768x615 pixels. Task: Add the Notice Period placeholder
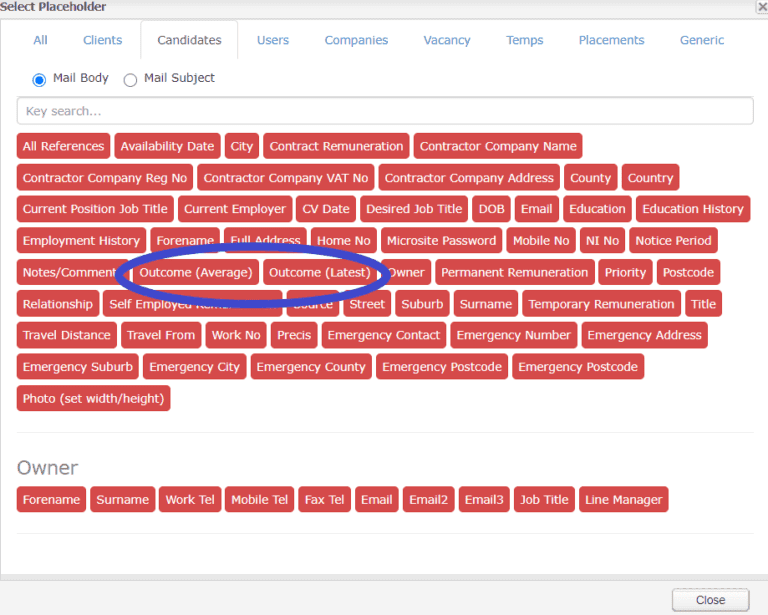tap(673, 240)
